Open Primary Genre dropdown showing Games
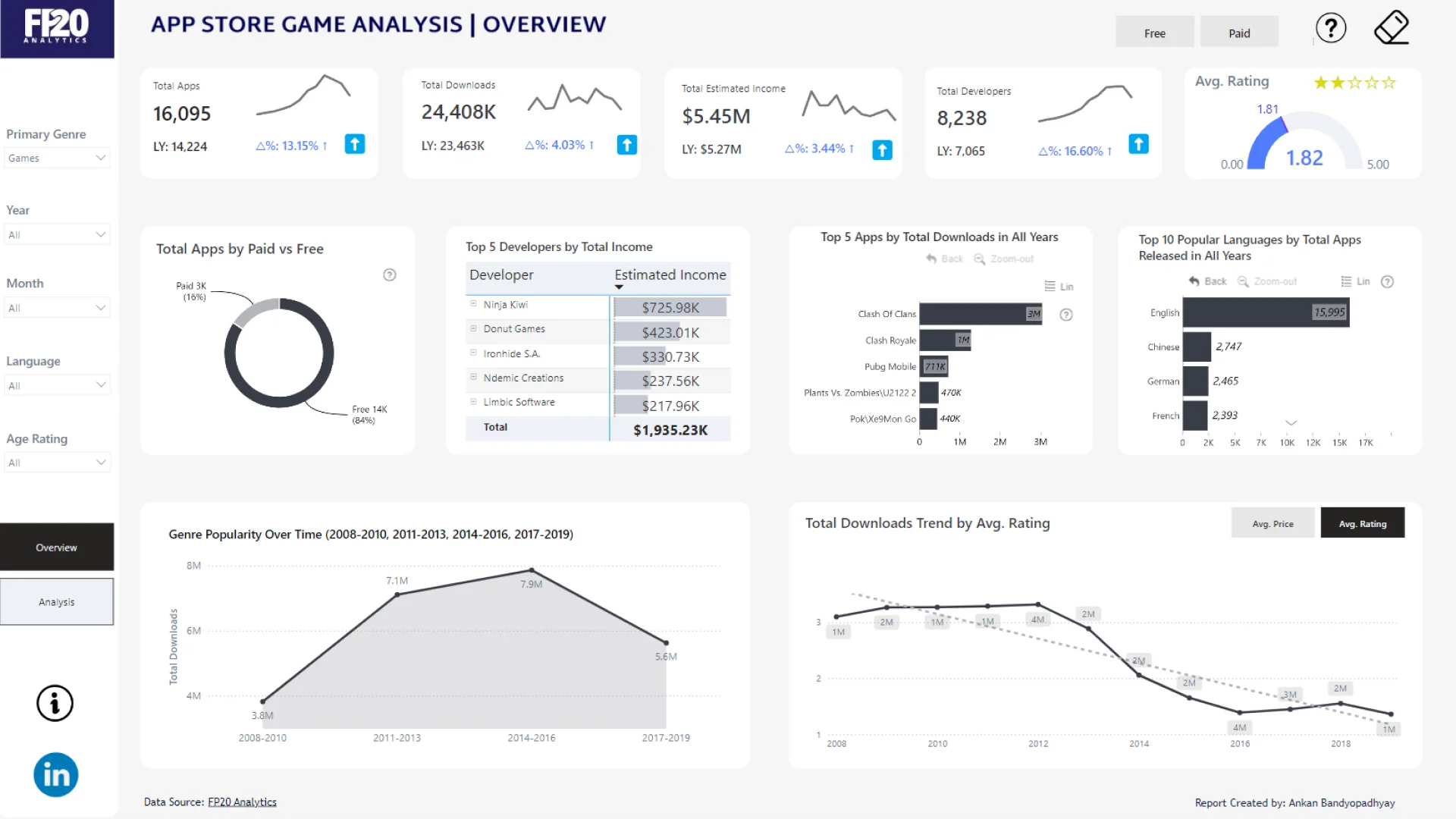The width and height of the screenshot is (1456, 819). pos(57,158)
